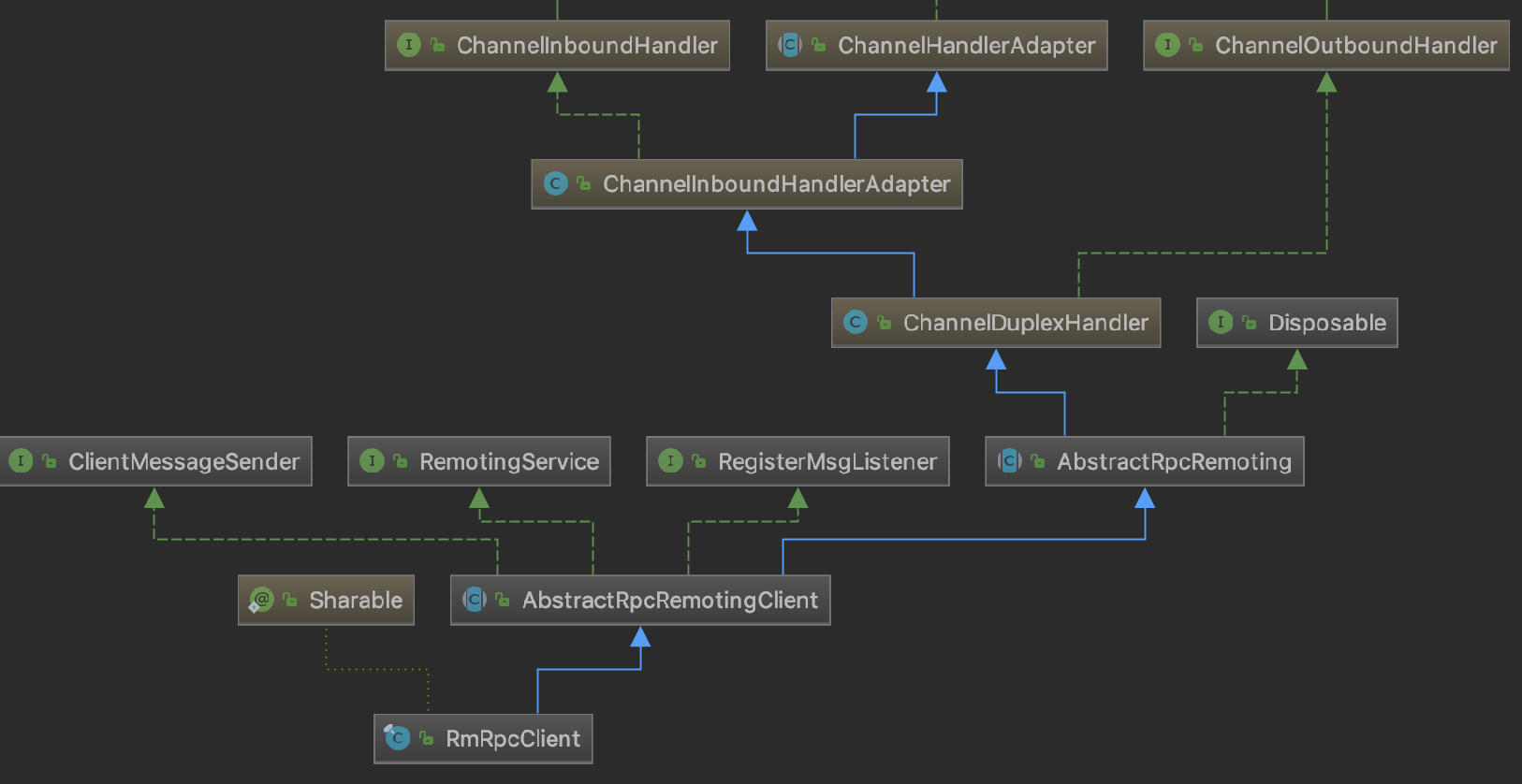Select the AbstractRpcRemotingClient class label
Screen dimensions: 1522x784
[x=669, y=601]
